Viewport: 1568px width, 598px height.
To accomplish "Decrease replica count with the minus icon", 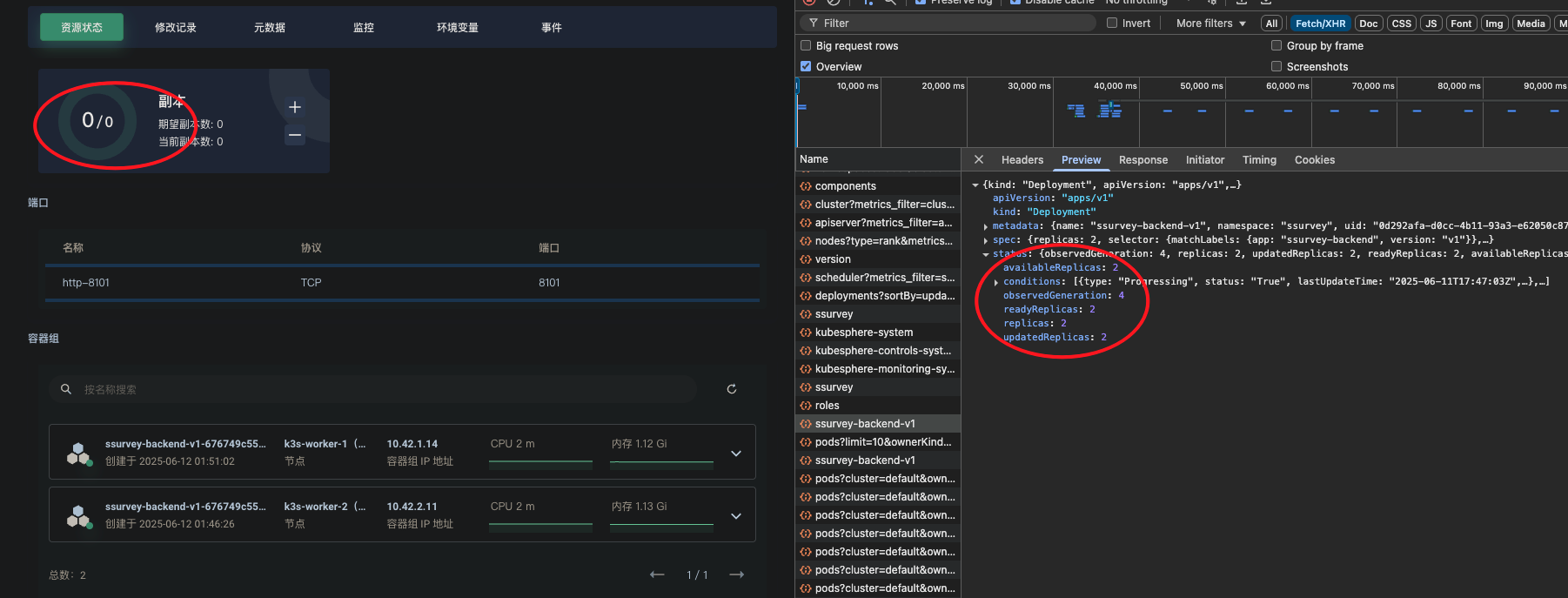I will [x=295, y=135].
